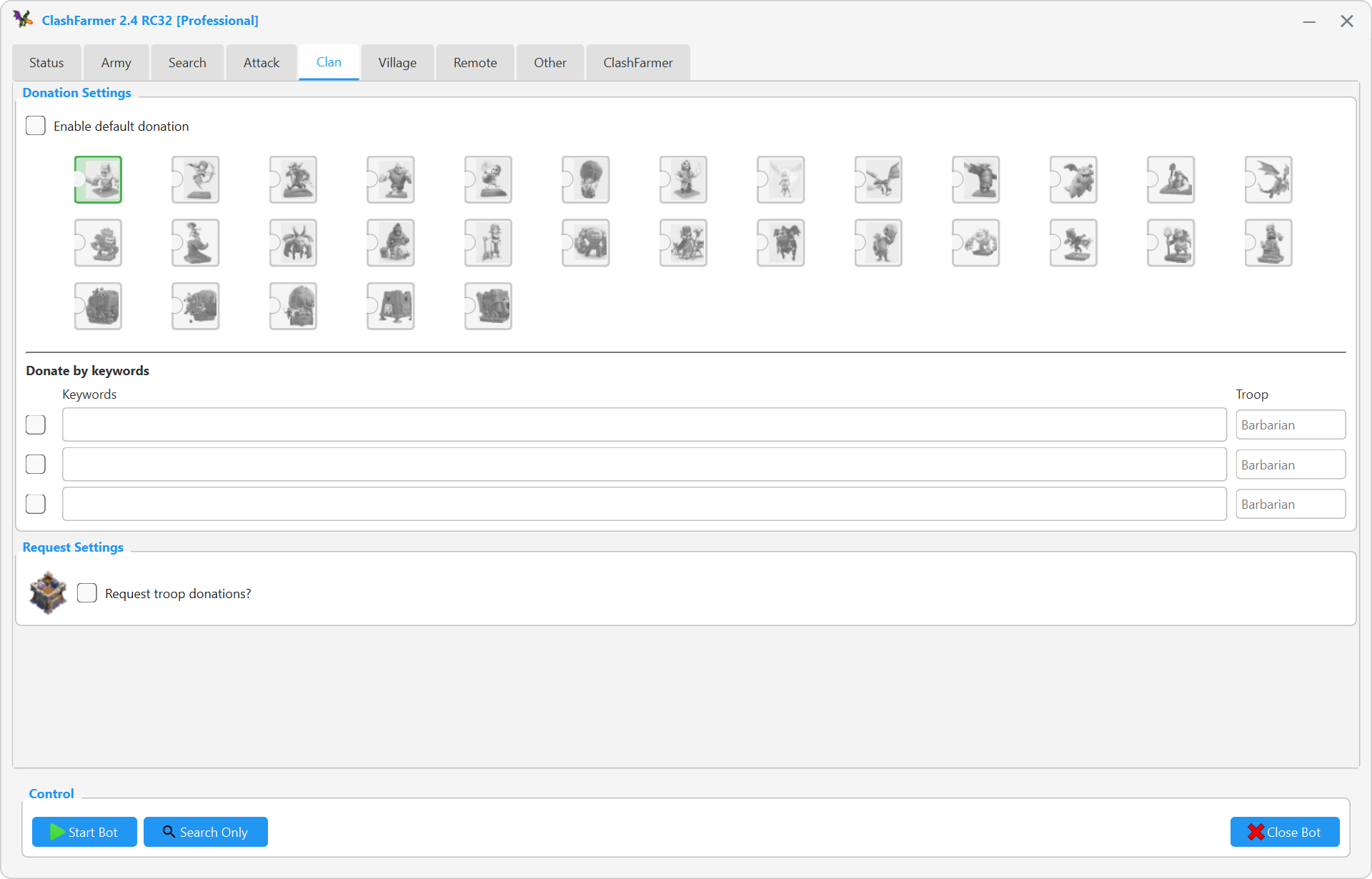
Task: Select the Valkyrie troop icon
Action: pos(488,243)
